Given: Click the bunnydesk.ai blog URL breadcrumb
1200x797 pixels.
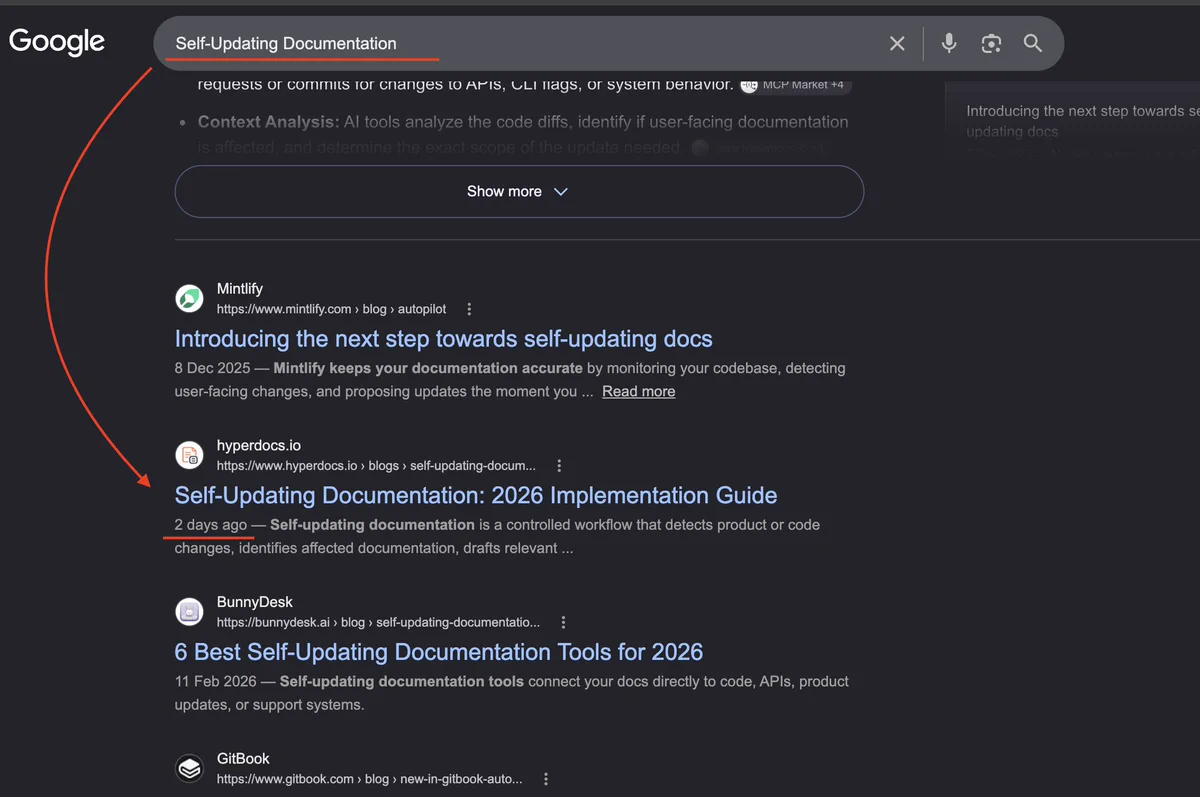Looking at the screenshot, I should tap(378, 622).
